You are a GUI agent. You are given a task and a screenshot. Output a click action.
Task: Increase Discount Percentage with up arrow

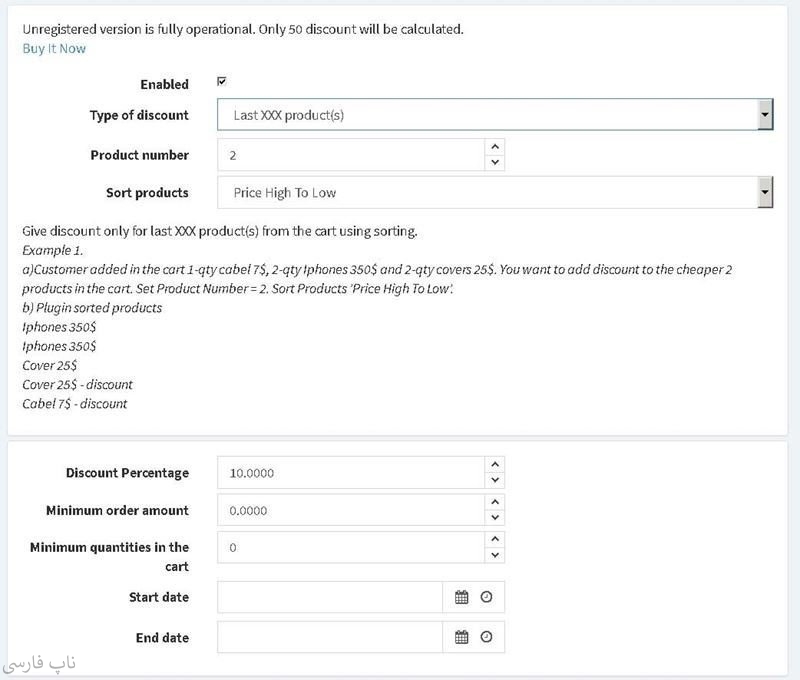(494, 465)
